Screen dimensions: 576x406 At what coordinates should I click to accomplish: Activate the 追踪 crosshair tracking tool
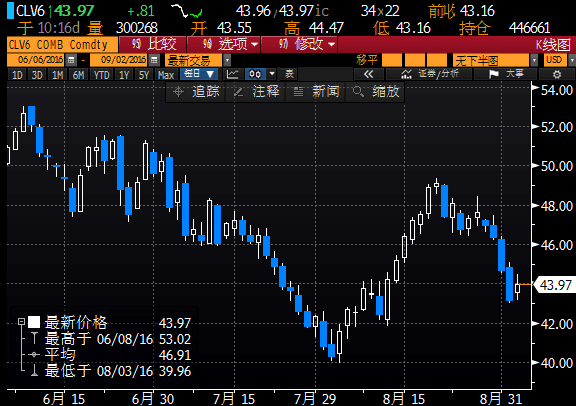pyautogui.click(x=196, y=92)
